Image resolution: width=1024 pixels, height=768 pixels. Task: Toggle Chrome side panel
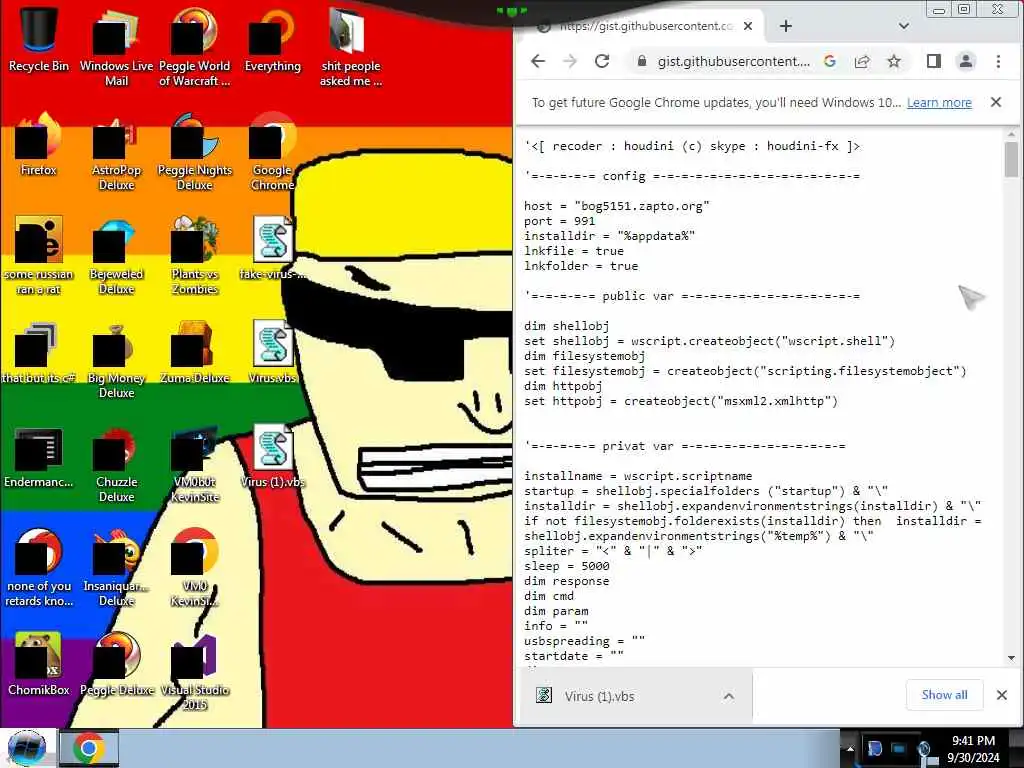click(934, 61)
